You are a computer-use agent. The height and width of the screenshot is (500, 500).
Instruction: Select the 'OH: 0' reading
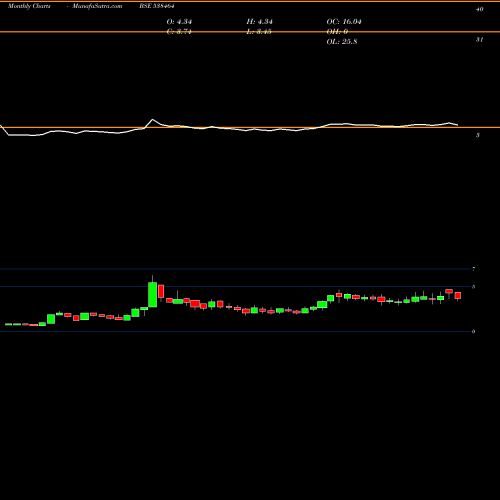(x=337, y=32)
